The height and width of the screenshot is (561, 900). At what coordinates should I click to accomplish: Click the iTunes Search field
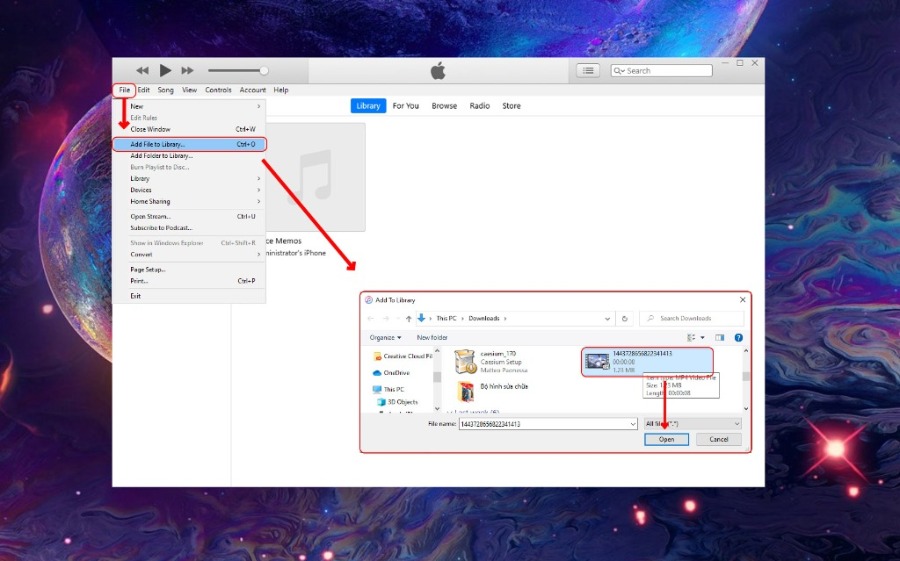(x=662, y=71)
